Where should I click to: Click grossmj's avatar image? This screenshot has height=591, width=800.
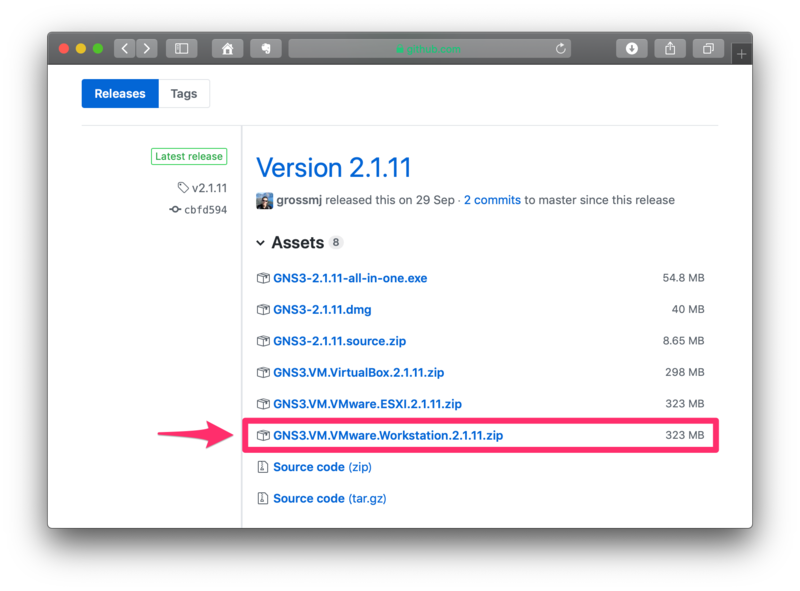pyautogui.click(x=264, y=201)
